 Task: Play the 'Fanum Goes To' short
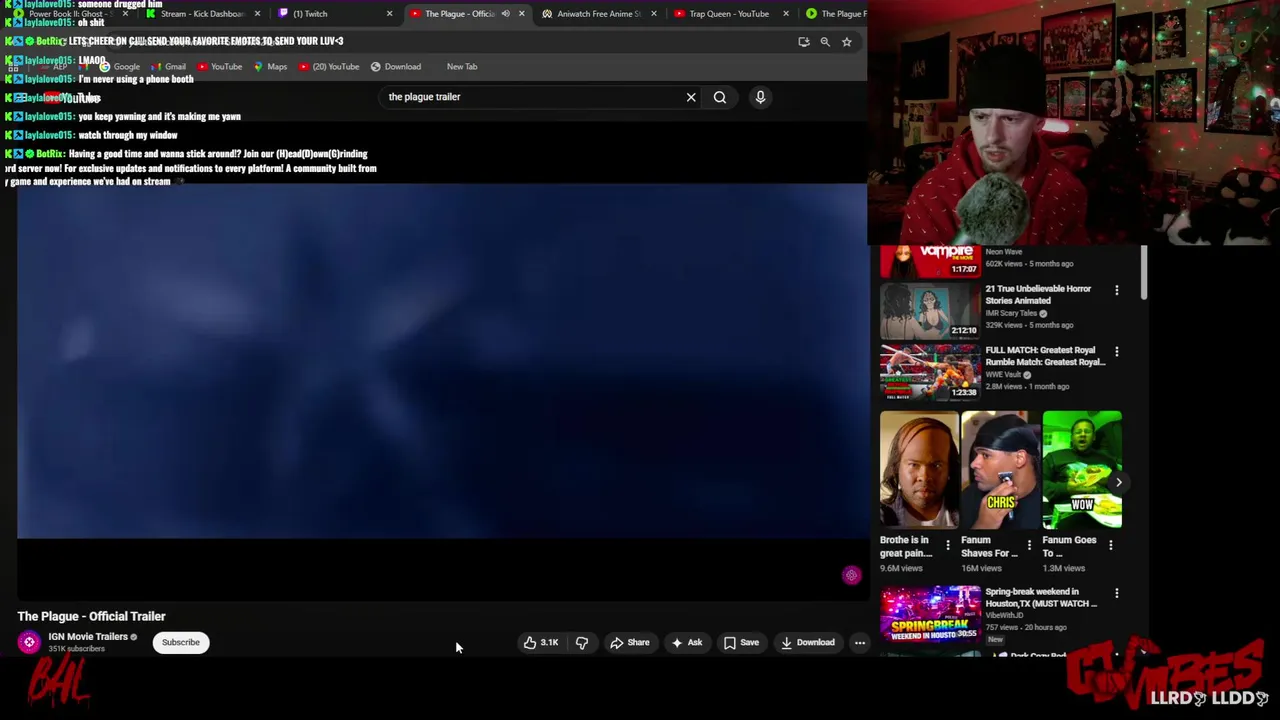click(x=1082, y=469)
